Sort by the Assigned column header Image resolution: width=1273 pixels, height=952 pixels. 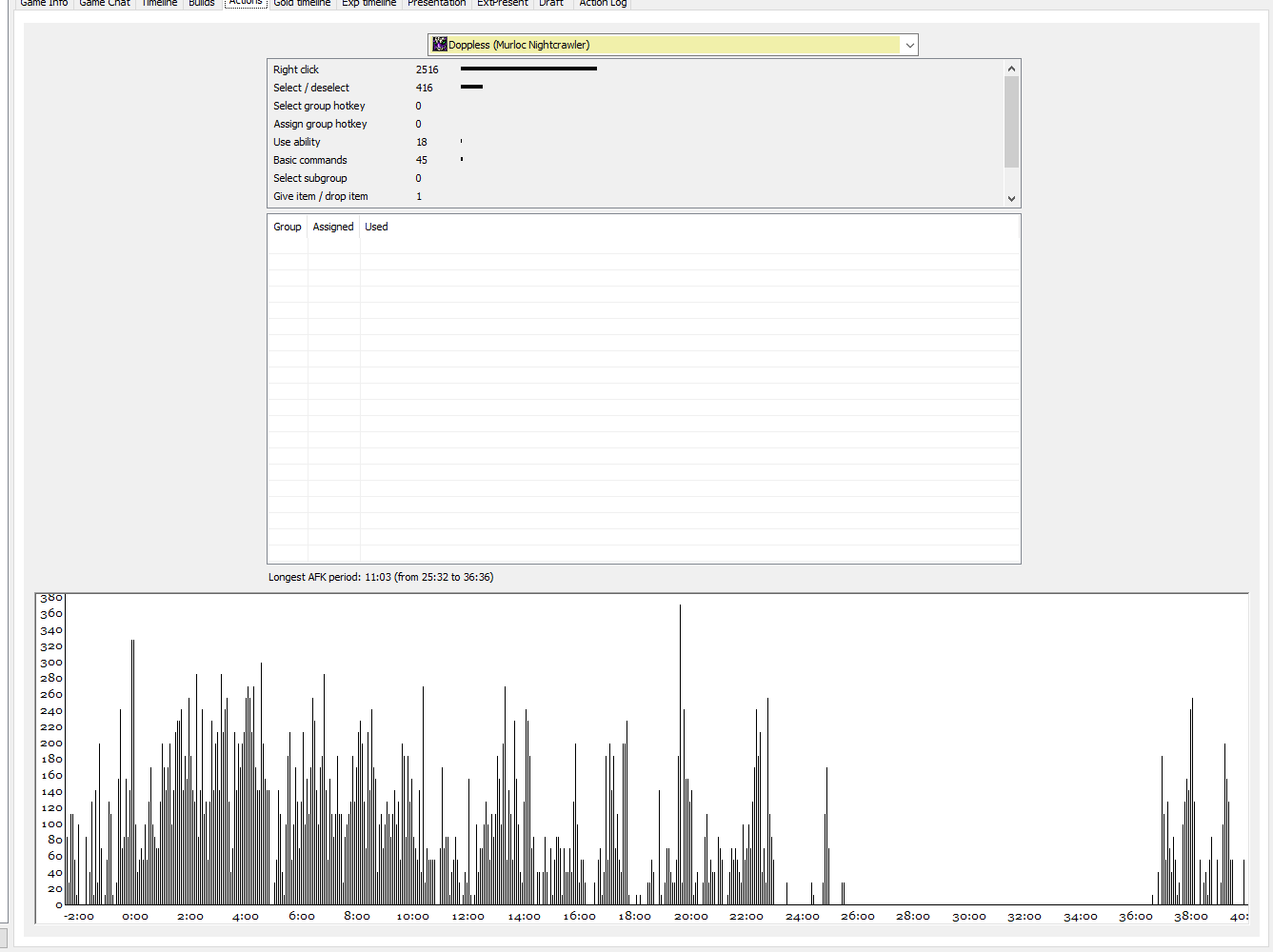[333, 227]
